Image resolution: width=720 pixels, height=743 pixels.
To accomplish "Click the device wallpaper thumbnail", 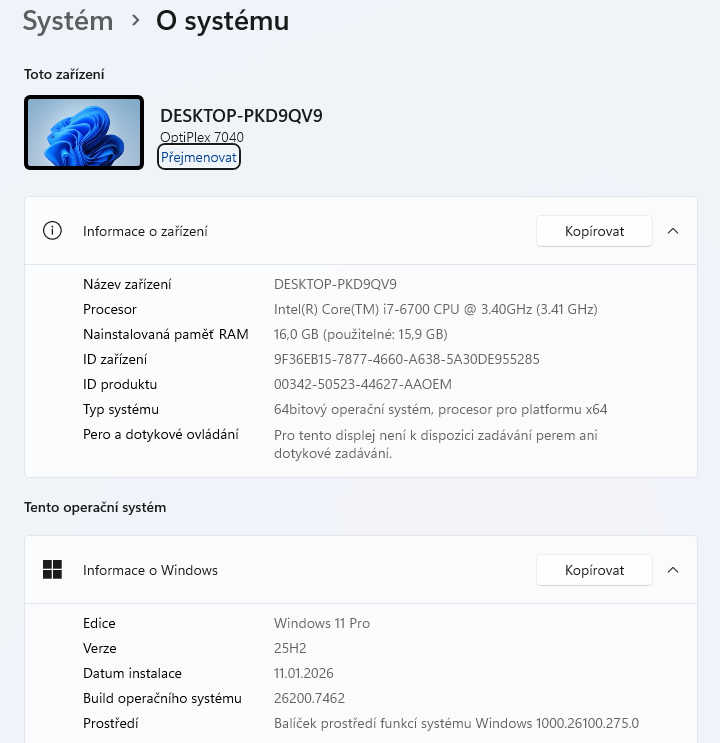I will click(x=84, y=133).
